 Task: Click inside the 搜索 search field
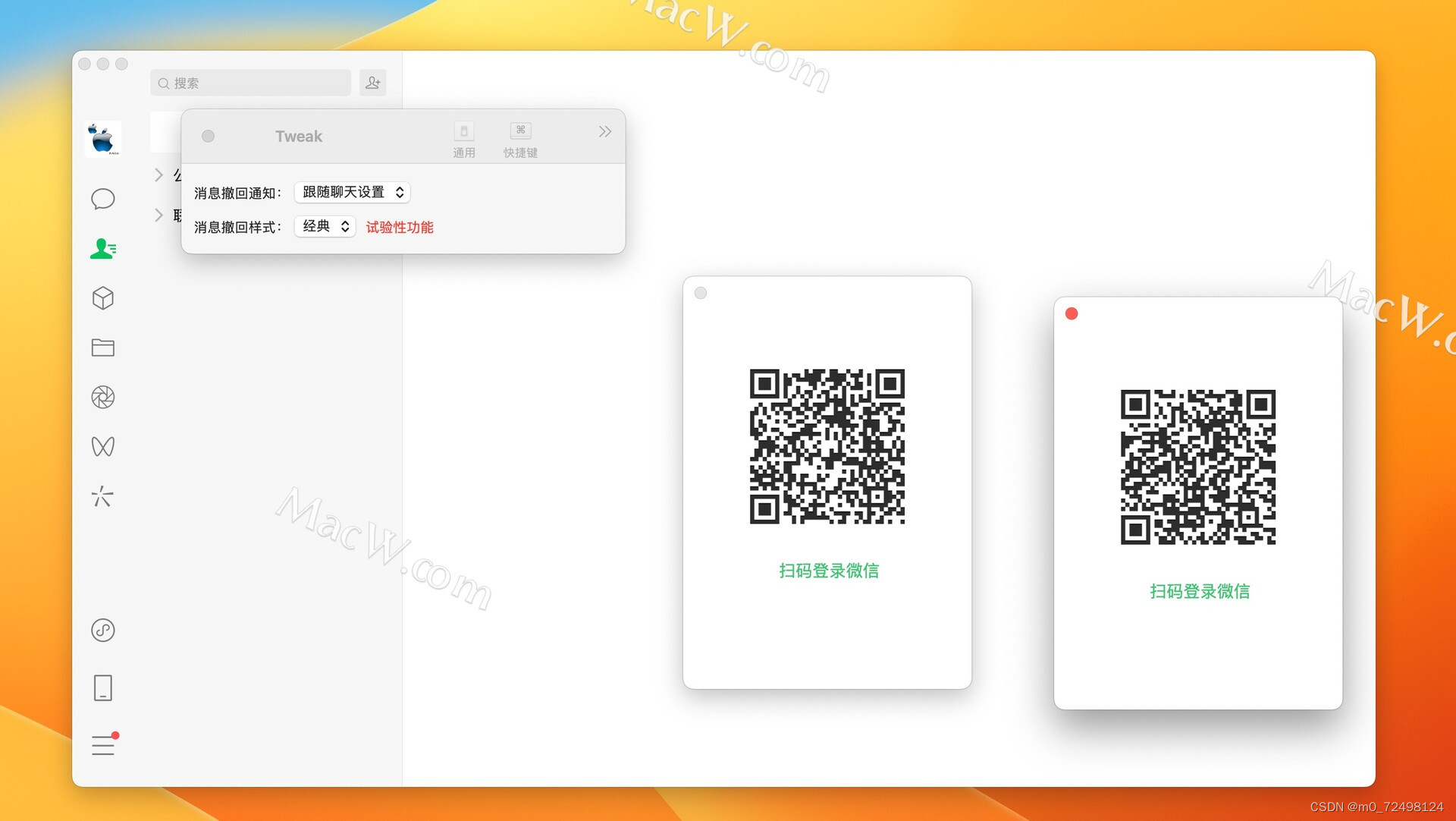(x=250, y=83)
